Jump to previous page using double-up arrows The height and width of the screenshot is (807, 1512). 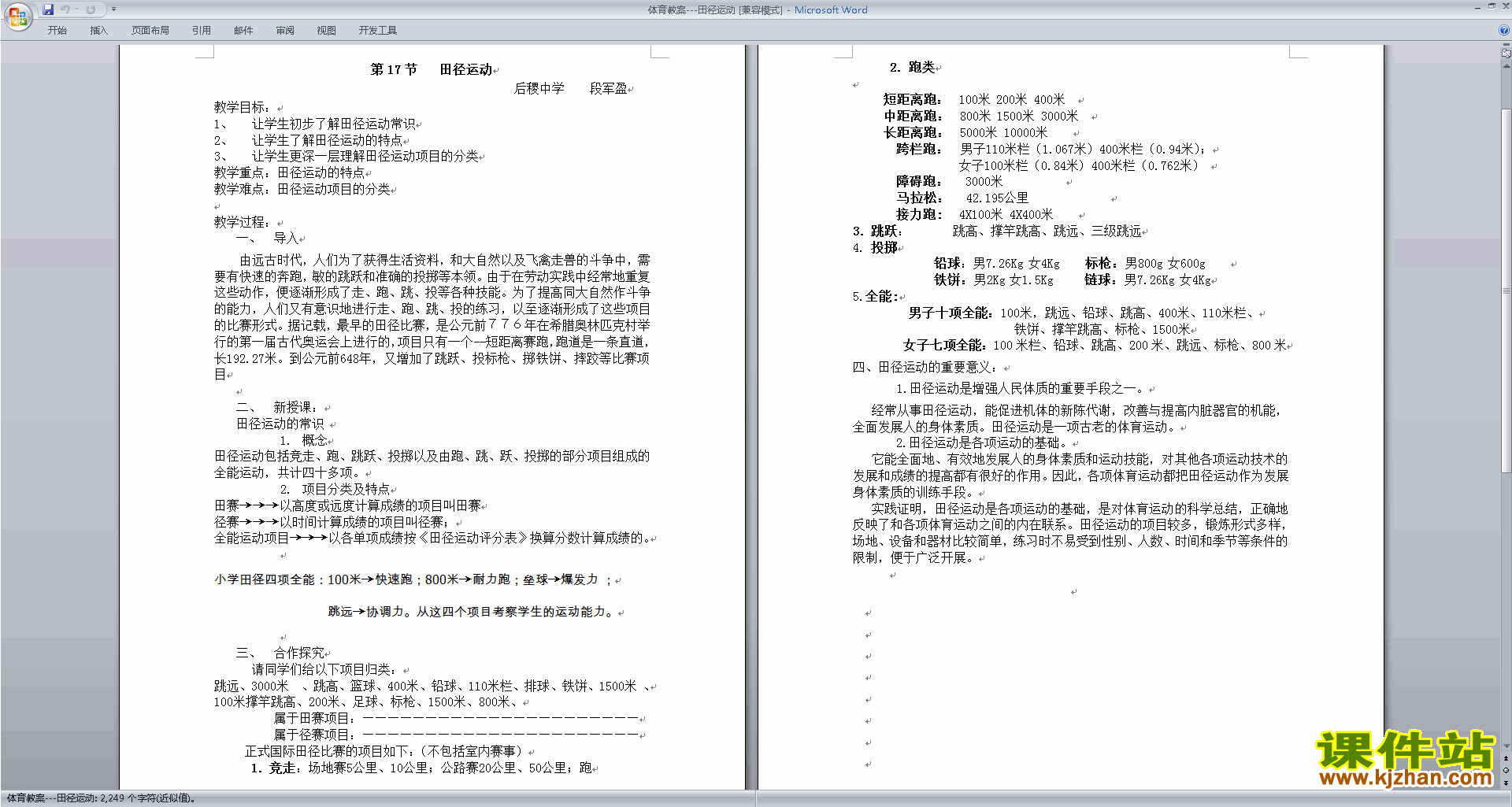click(1506, 758)
